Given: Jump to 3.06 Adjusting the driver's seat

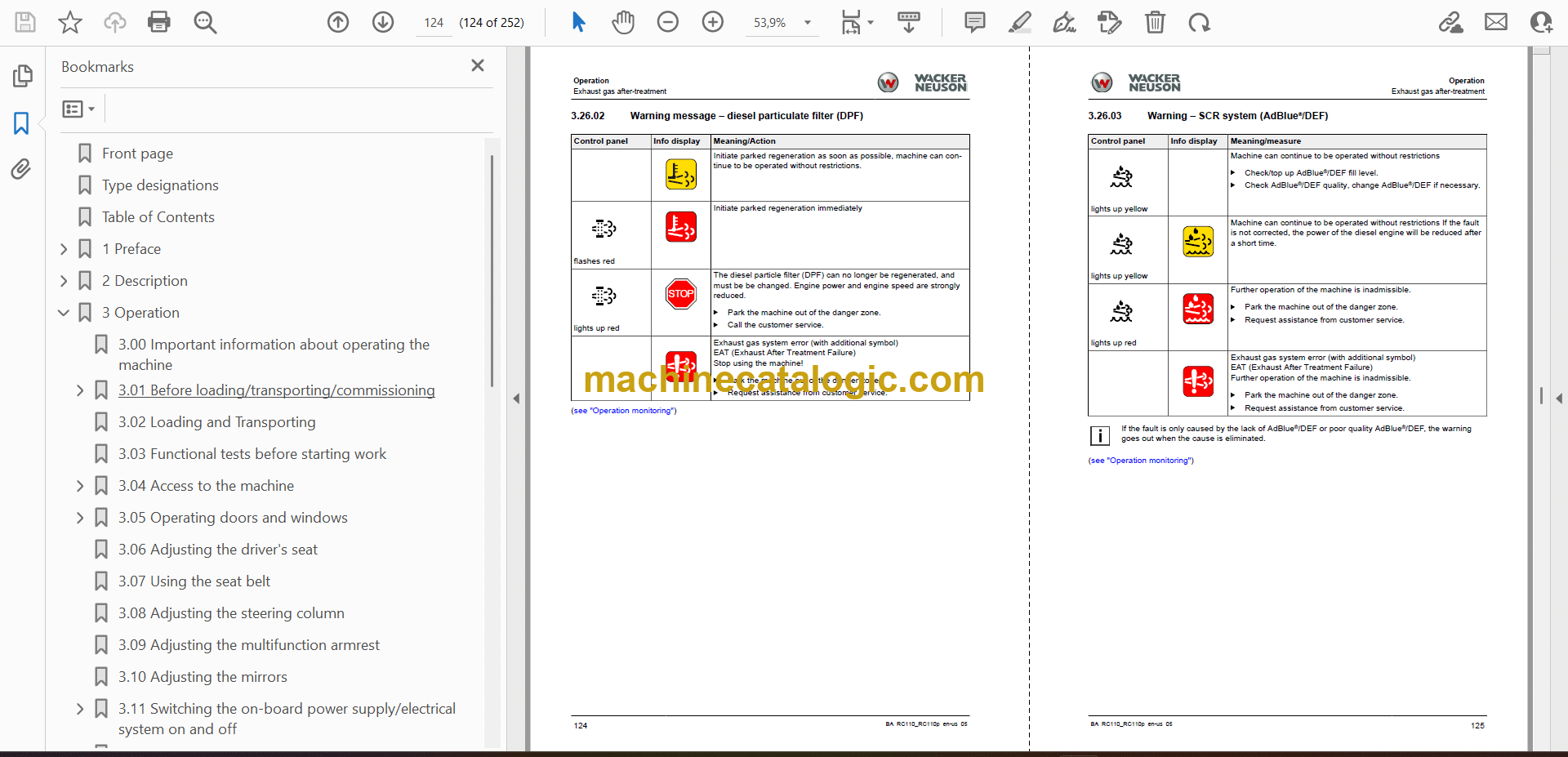Looking at the screenshot, I should [x=218, y=550].
